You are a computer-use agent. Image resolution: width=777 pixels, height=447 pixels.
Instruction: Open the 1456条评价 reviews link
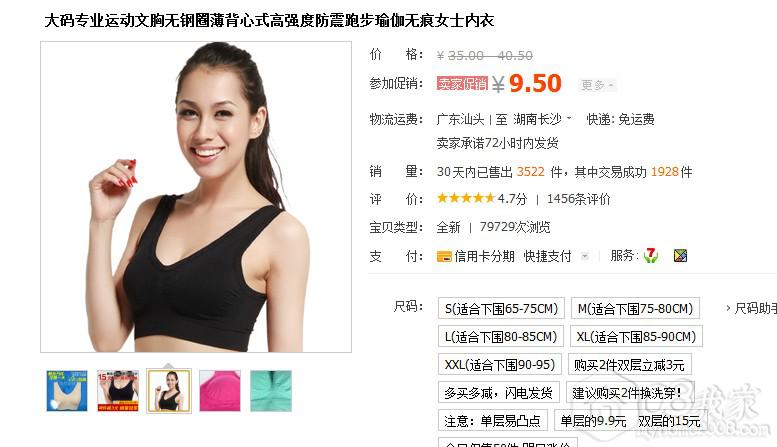pyautogui.click(x=578, y=199)
